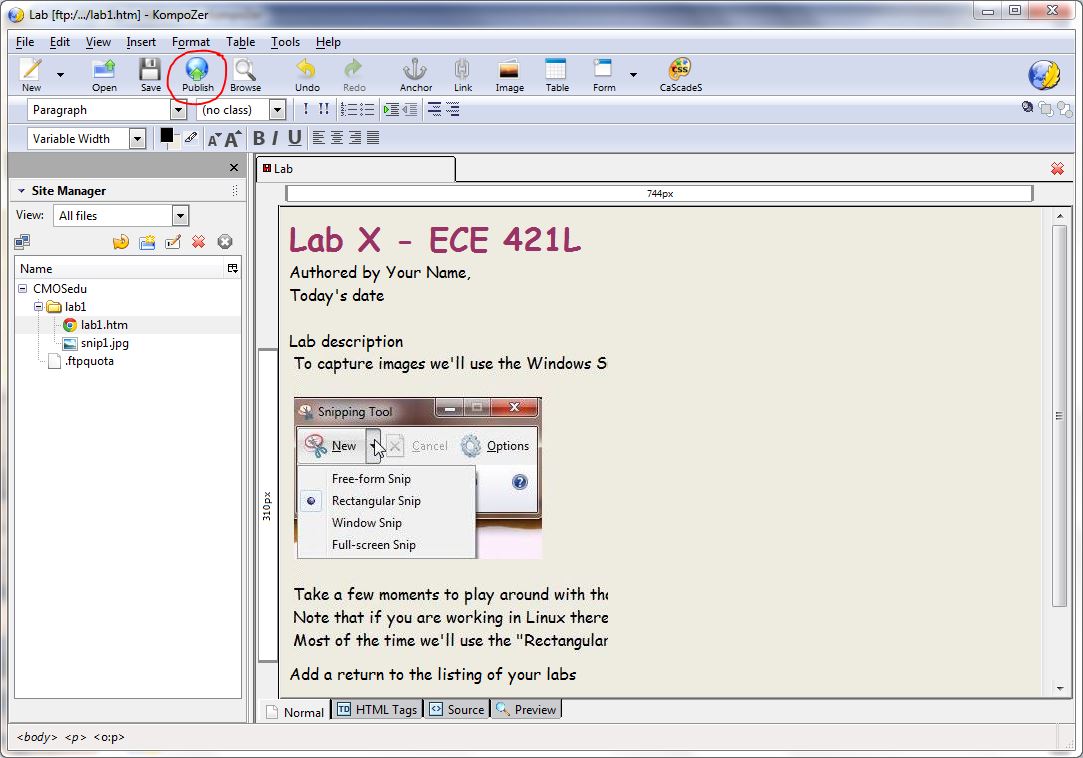Click the Save button
Image resolution: width=1083 pixels, height=758 pixels.
click(x=150, y=72)
